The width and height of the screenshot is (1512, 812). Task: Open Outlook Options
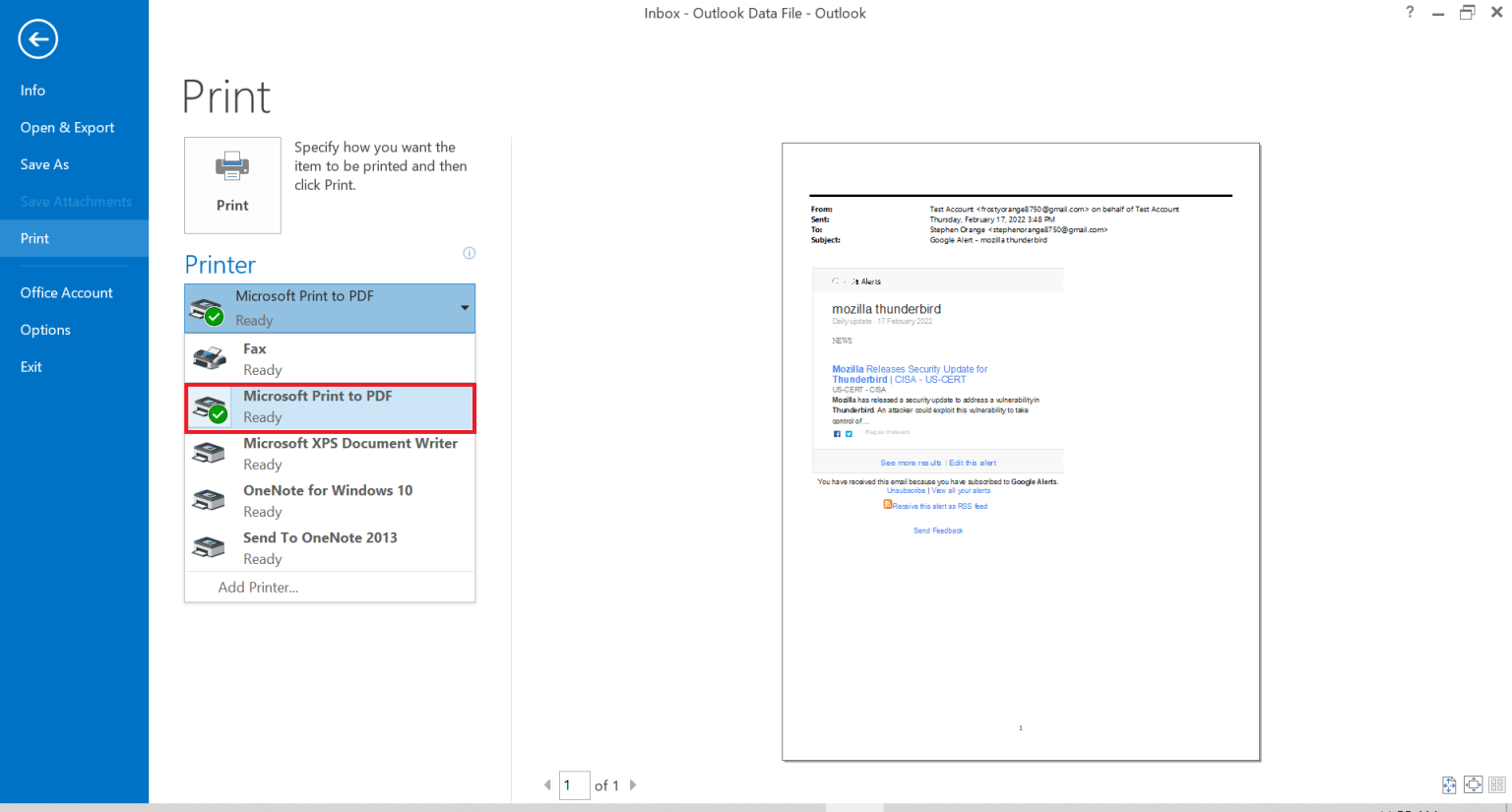click(74, 330)
